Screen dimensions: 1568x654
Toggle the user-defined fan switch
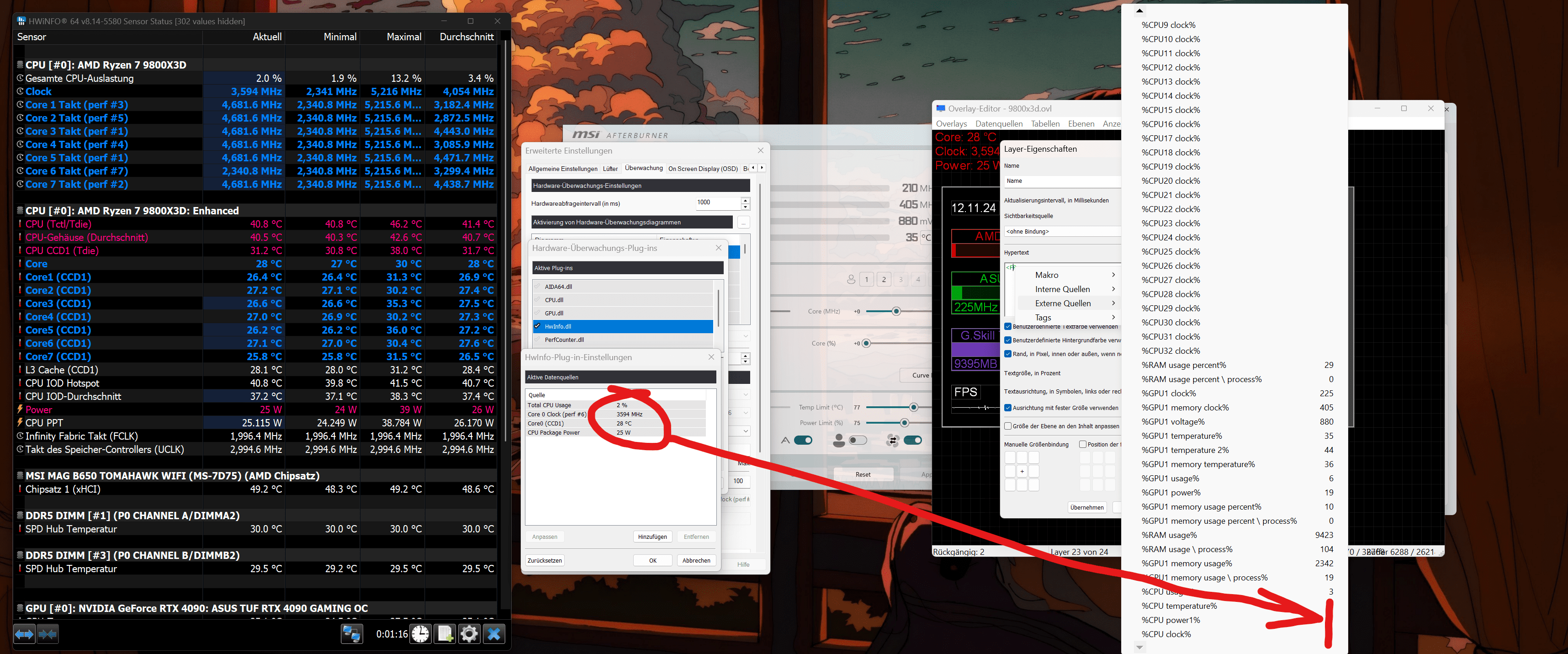point(858,440)
